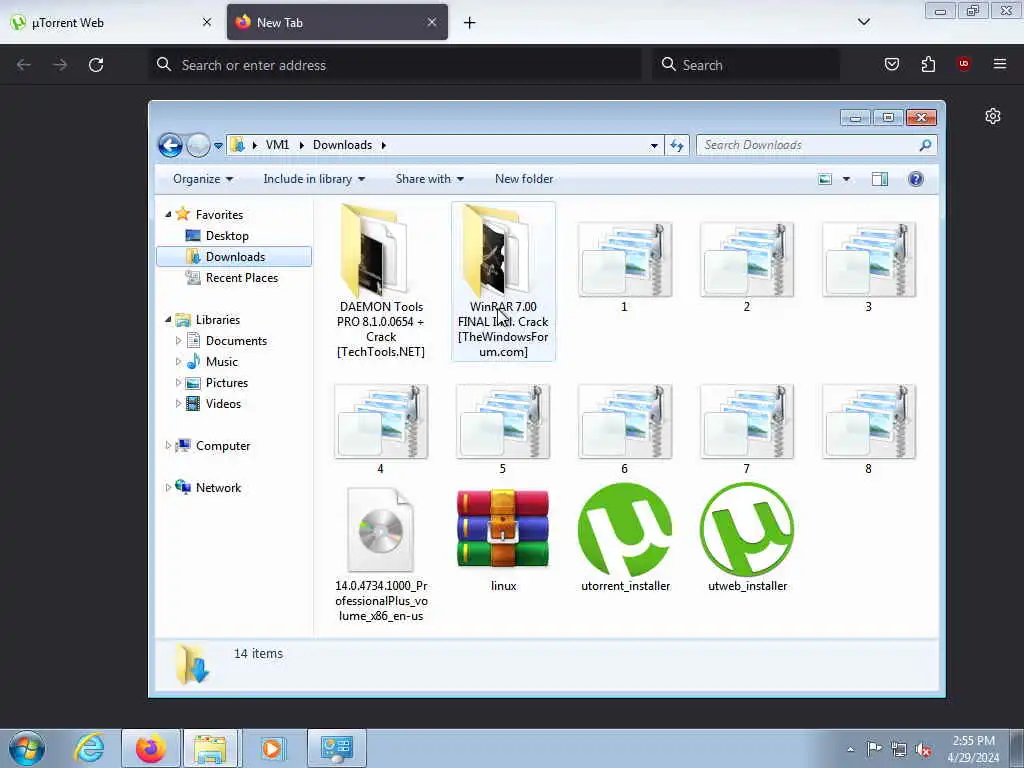Select the zip archive named 6

click(x=624, y=430)
